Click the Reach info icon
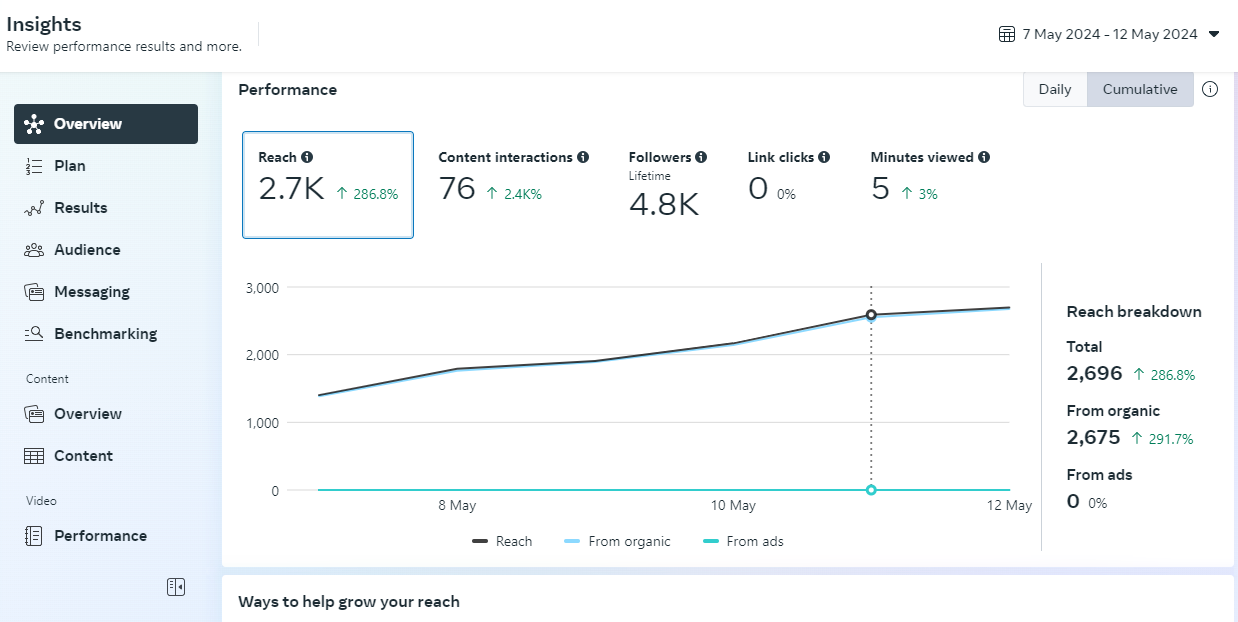This screenshot has height=622, width=1238. pos(307,157)
